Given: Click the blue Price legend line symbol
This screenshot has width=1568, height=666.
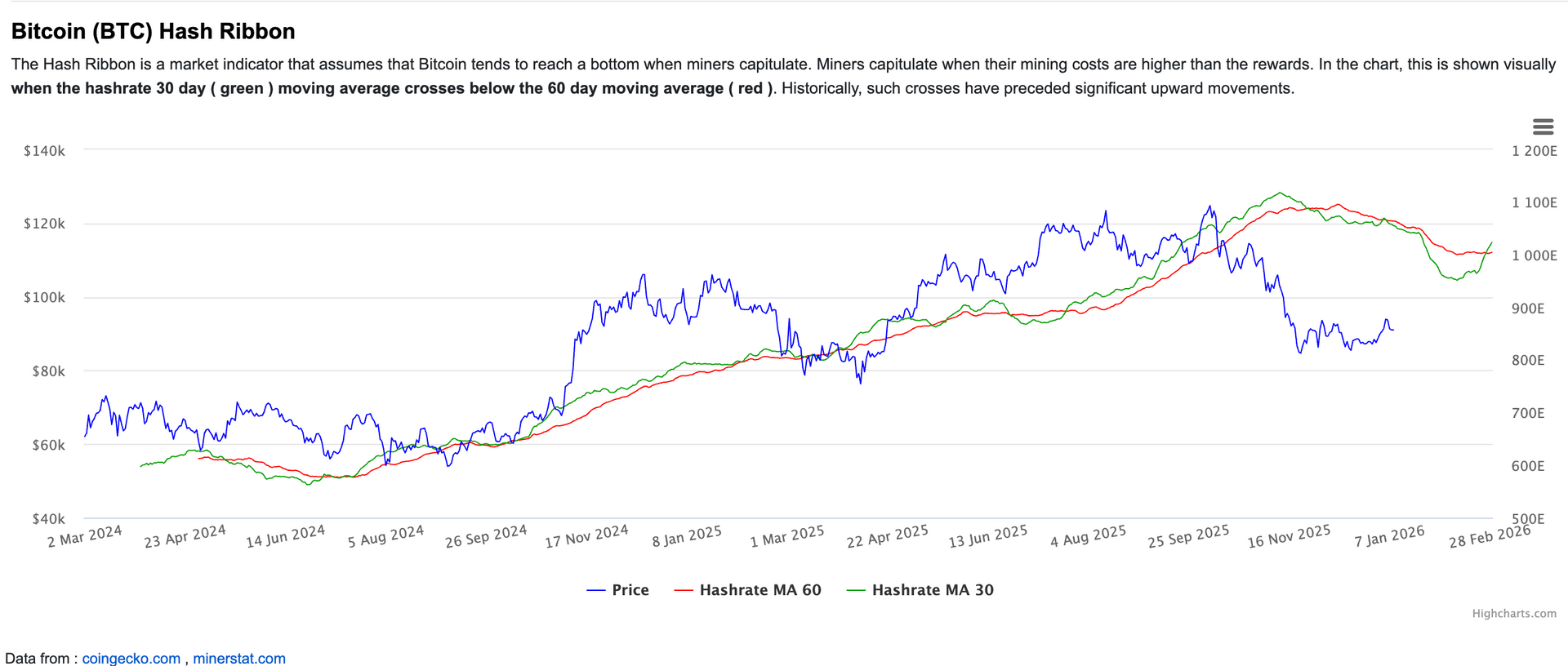Looking at the screenshot, I should (x=596, y=590).
